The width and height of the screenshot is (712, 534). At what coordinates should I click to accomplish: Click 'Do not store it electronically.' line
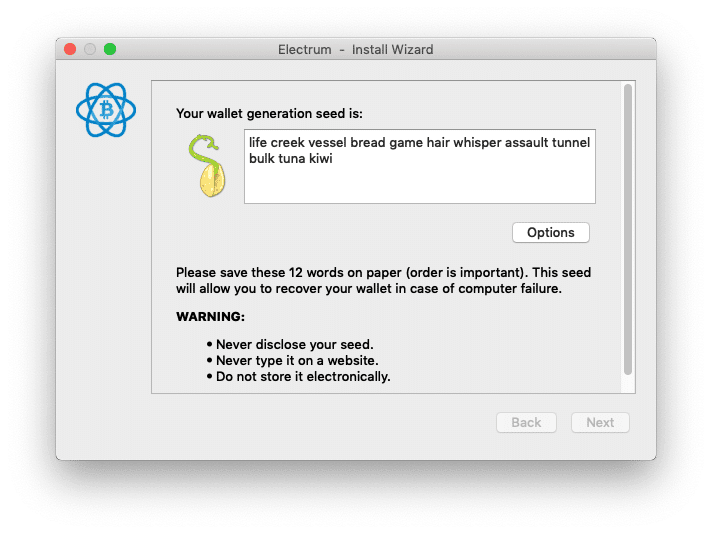click(303, 376)
